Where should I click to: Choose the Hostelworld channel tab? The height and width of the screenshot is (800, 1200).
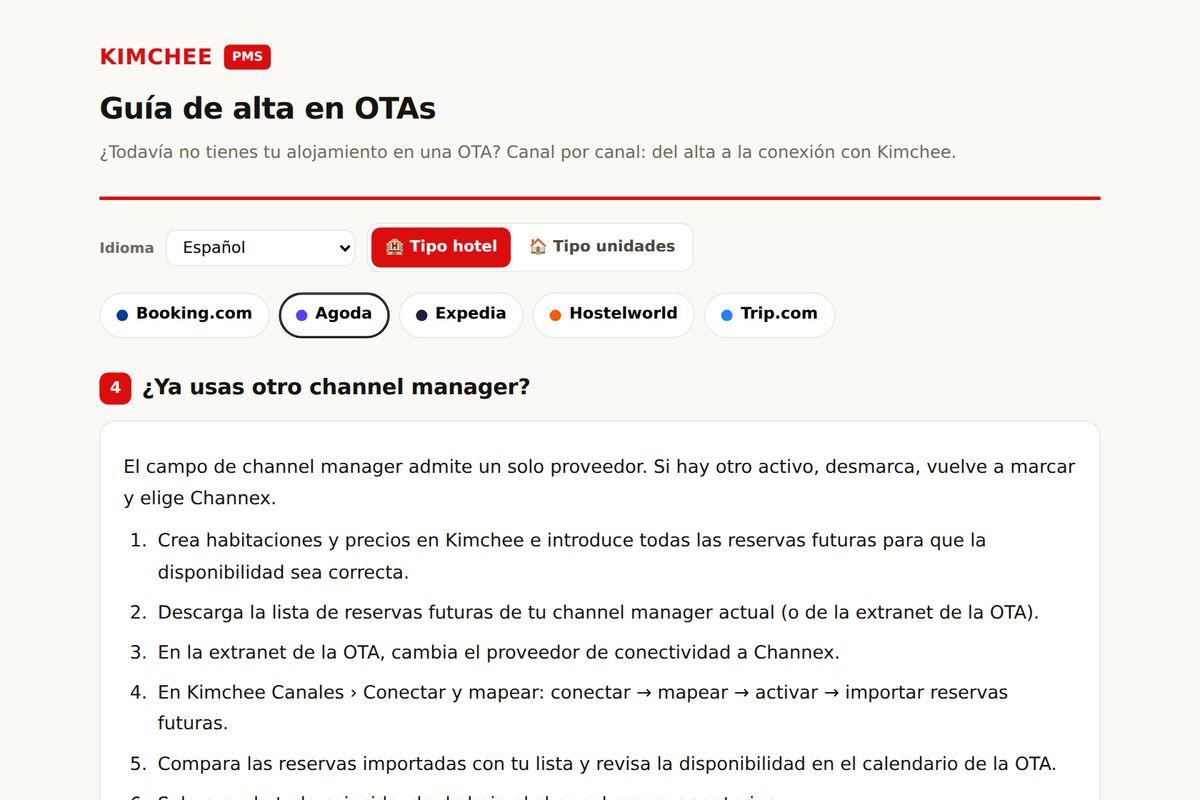point(613,315)
